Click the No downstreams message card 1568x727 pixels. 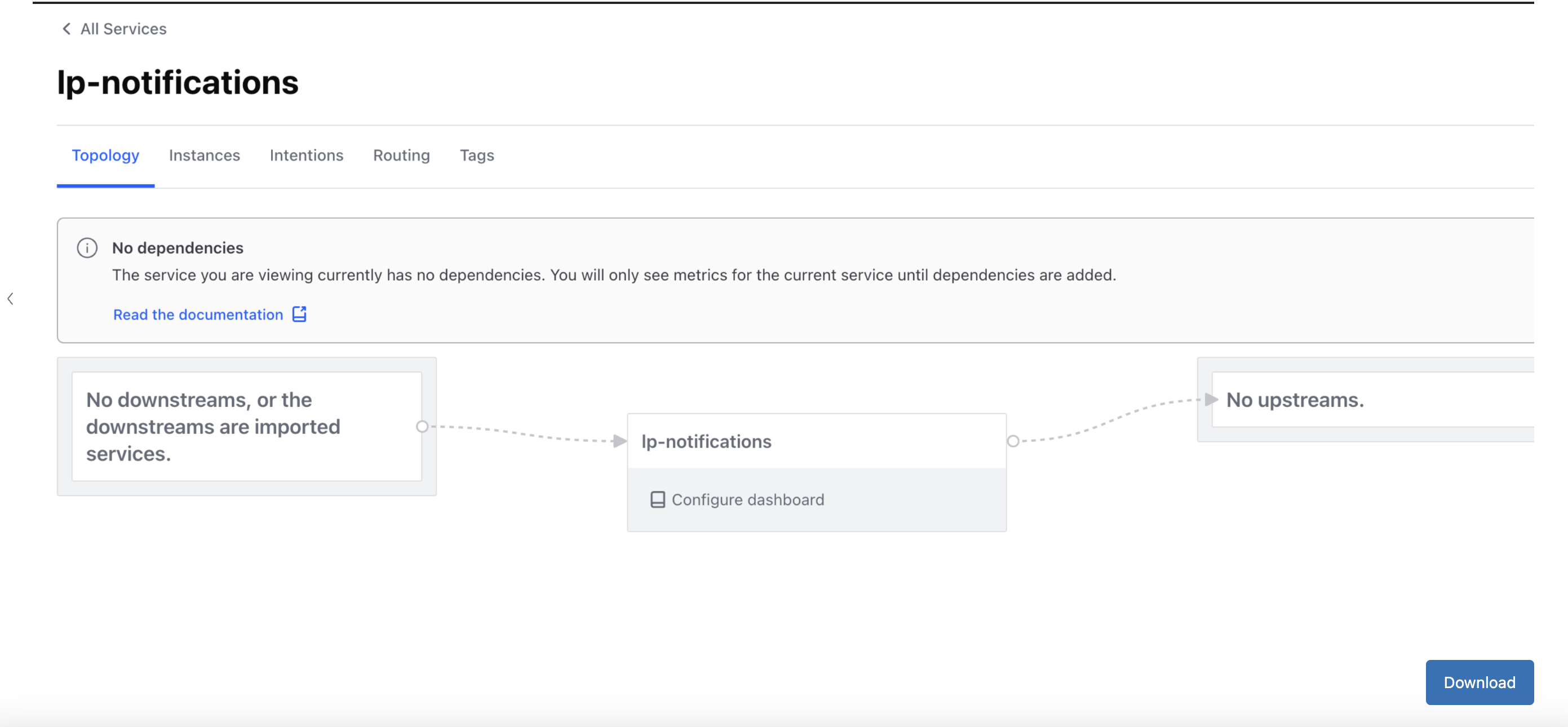click(246, 426)
